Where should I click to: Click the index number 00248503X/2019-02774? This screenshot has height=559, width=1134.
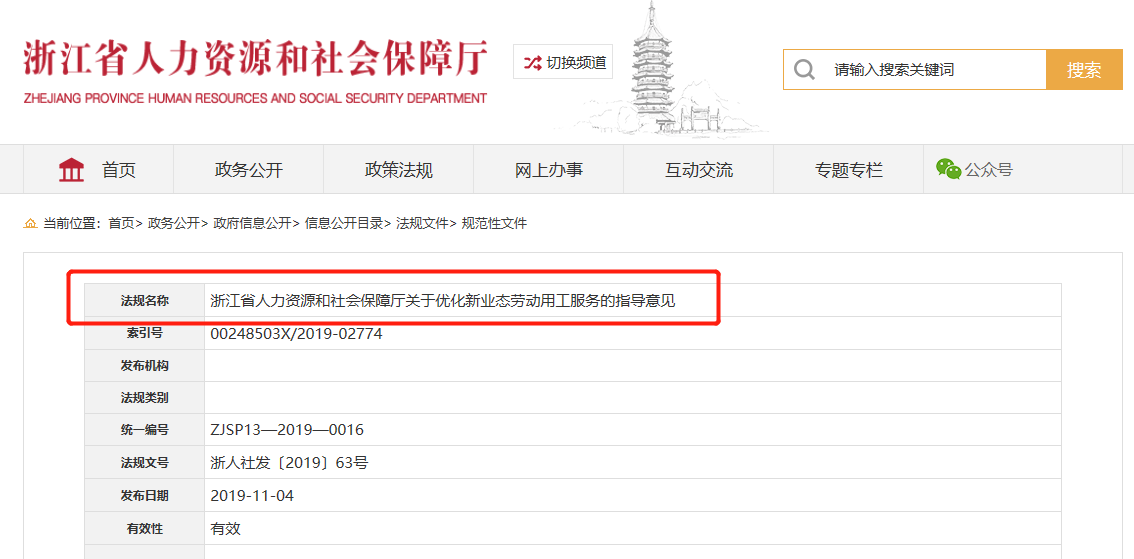click(x=296, y=334)
